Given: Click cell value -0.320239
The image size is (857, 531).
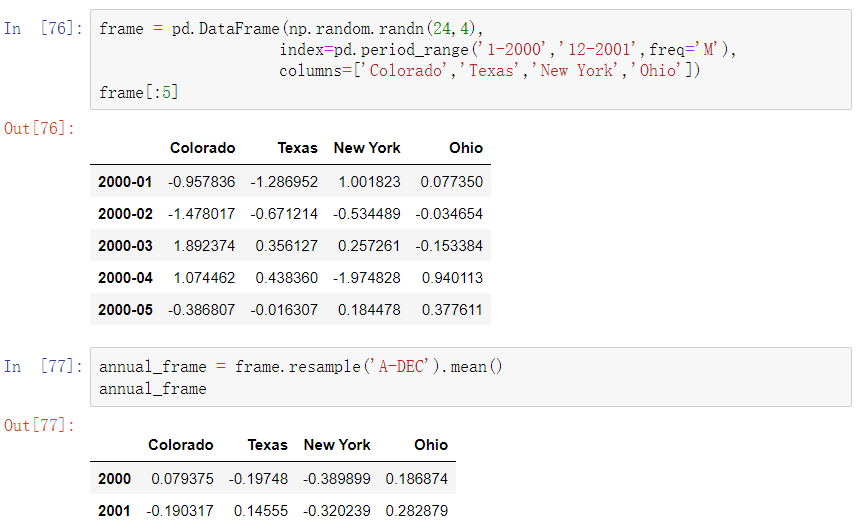Looking at the screenshot, I should click(336, 511).
